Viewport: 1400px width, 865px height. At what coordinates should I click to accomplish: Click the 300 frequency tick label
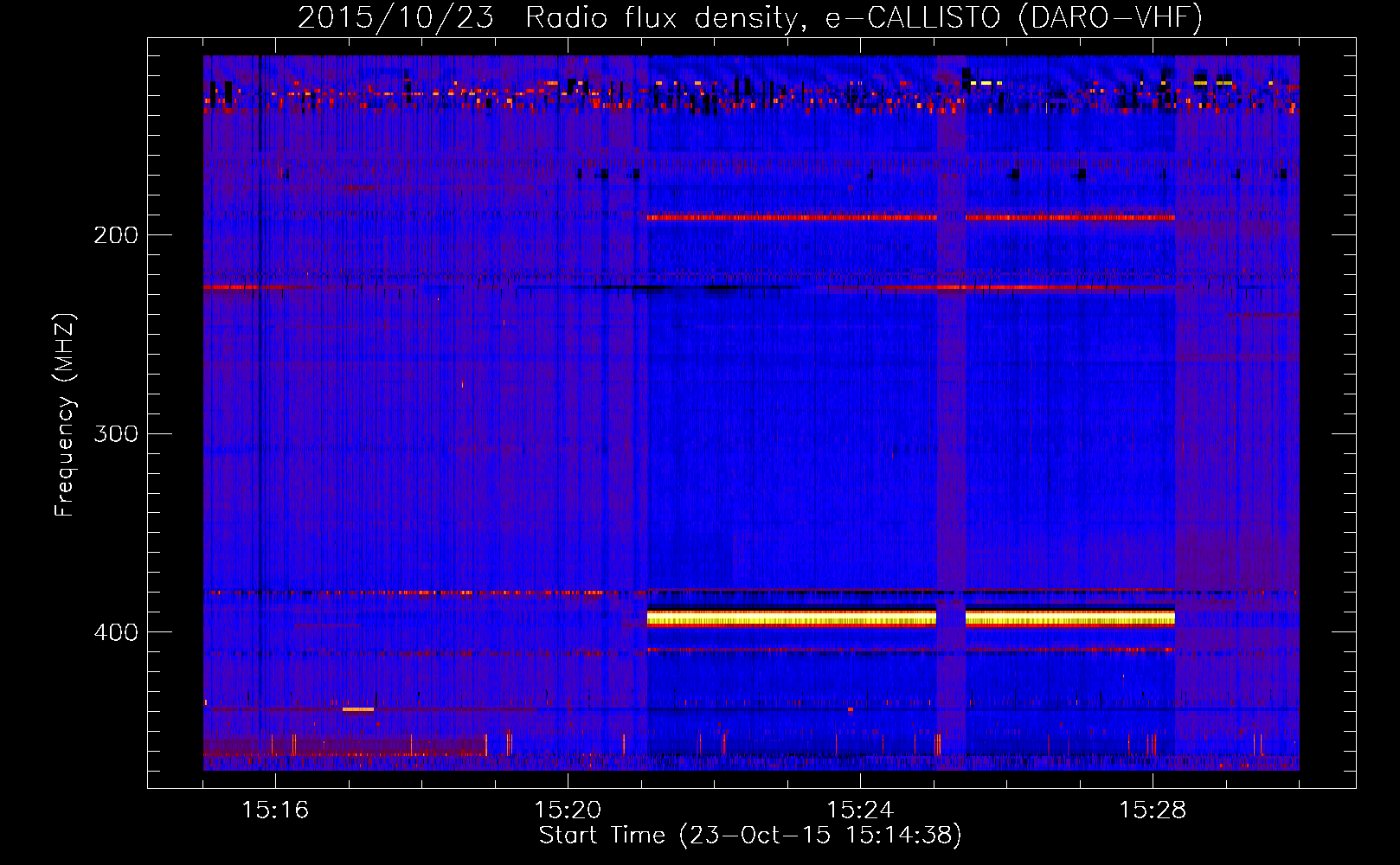point(115,433)
